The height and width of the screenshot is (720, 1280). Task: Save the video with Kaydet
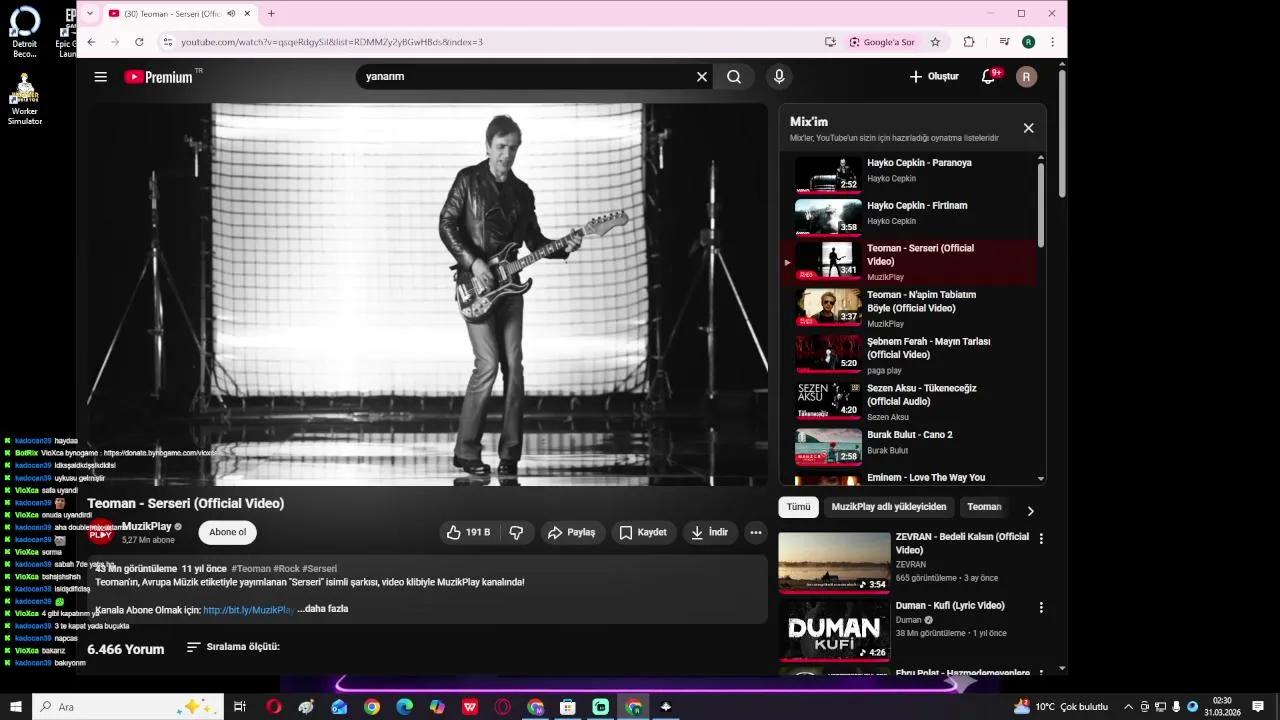[x=643, y=532]
